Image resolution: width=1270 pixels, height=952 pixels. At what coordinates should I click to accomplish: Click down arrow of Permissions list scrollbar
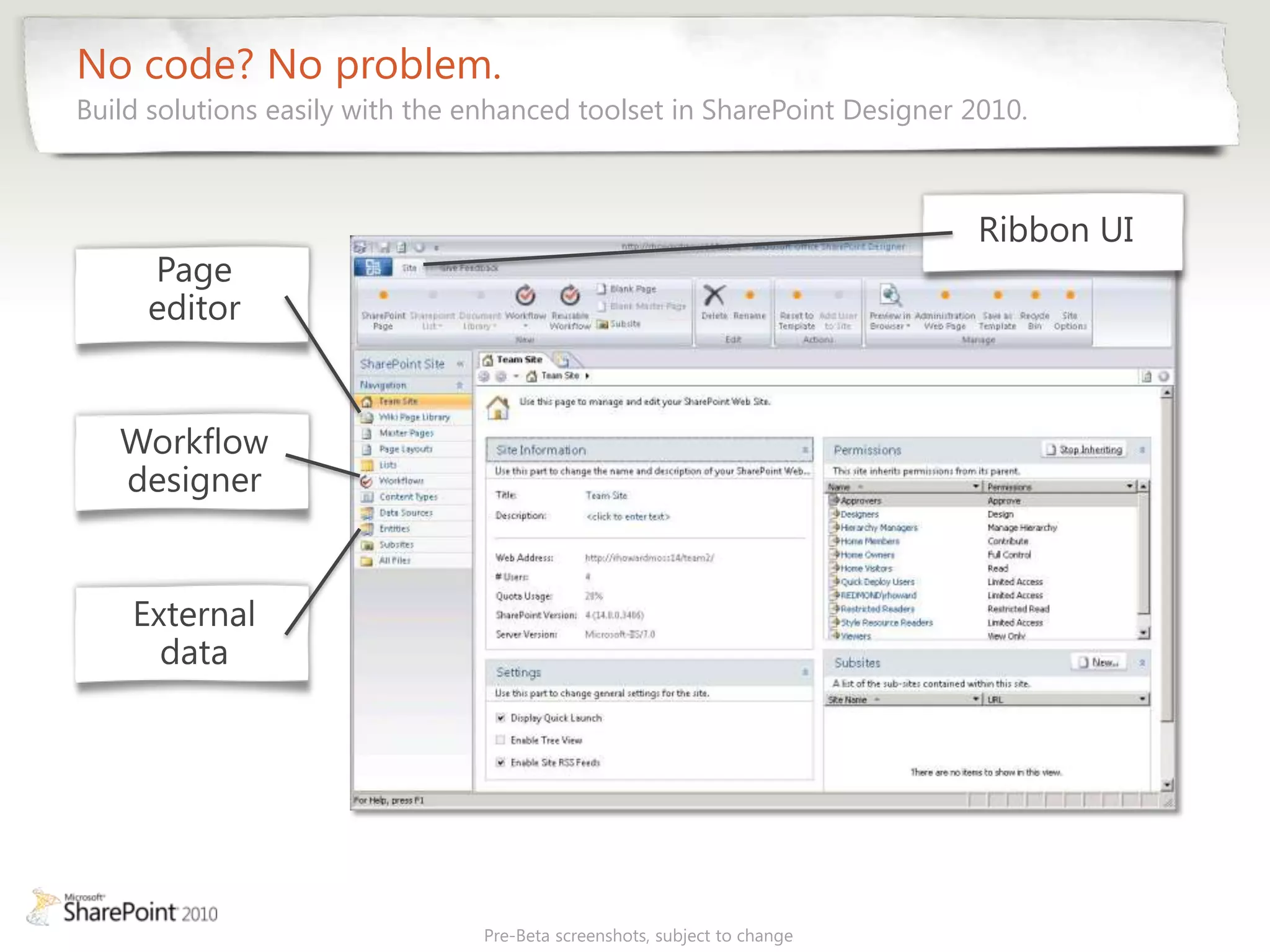(1143, 633)
